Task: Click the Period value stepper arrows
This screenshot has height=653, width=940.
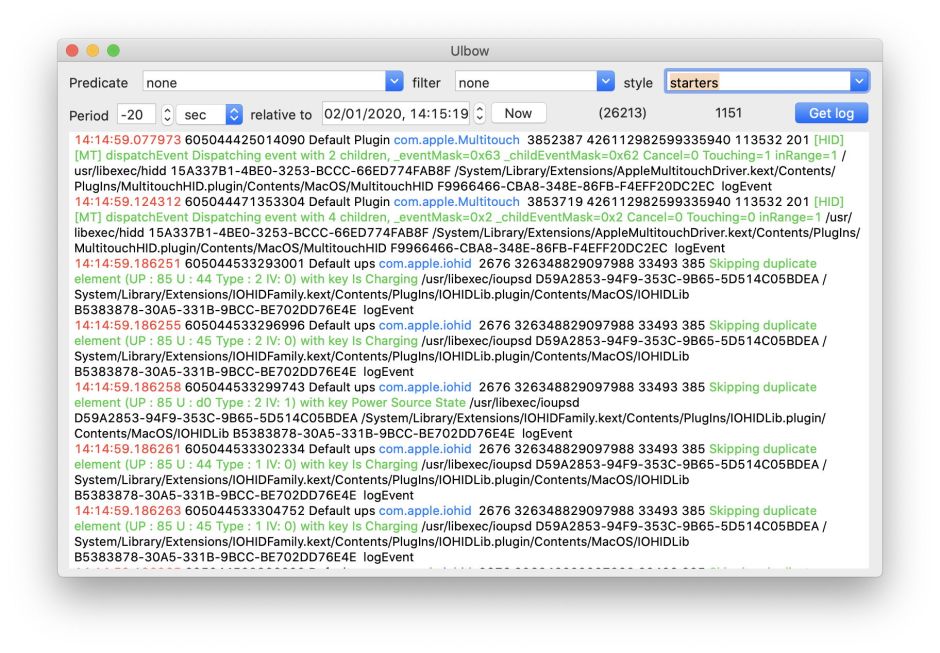Action: 167,115
